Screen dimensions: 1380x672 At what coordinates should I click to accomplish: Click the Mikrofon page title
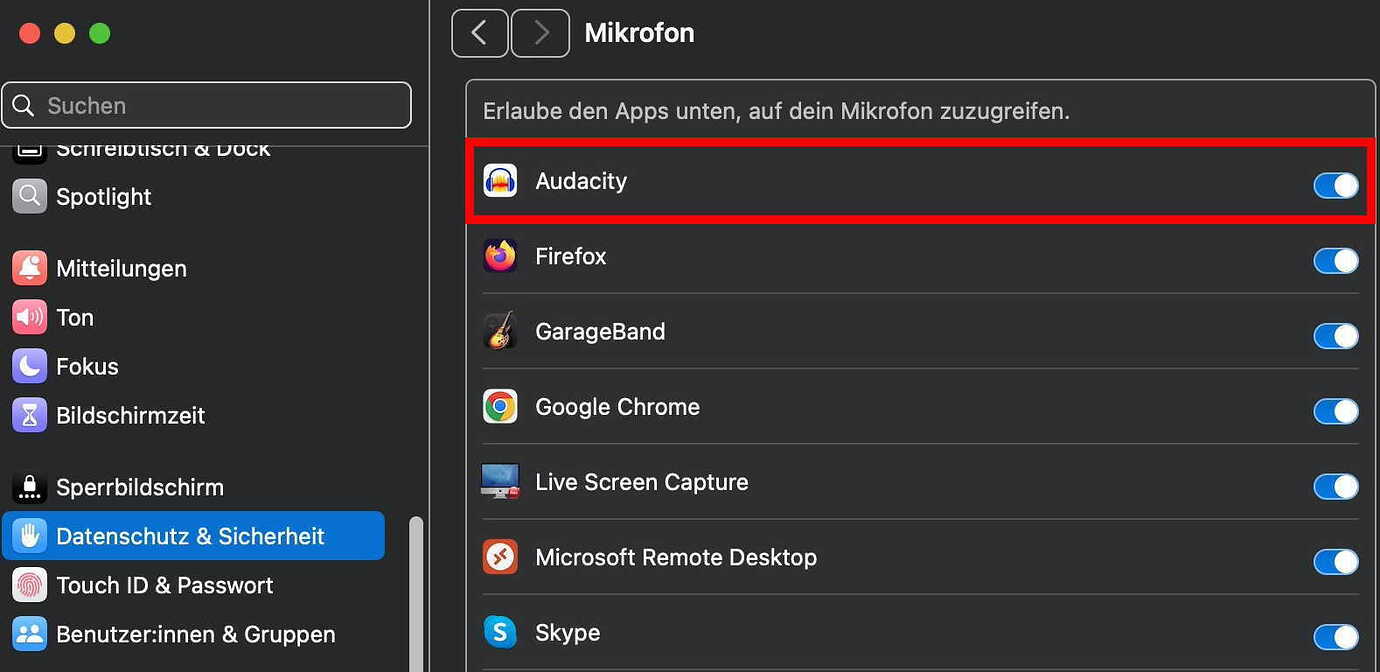coord(639,33)
